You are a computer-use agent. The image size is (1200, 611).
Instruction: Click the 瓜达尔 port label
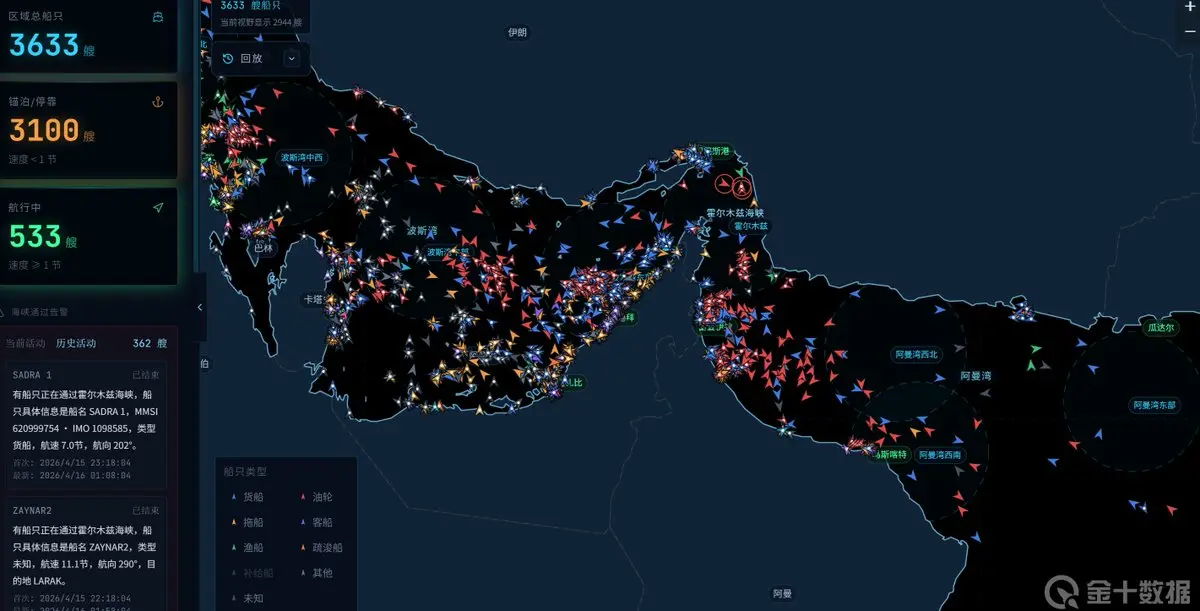[x=1162, y=327]
